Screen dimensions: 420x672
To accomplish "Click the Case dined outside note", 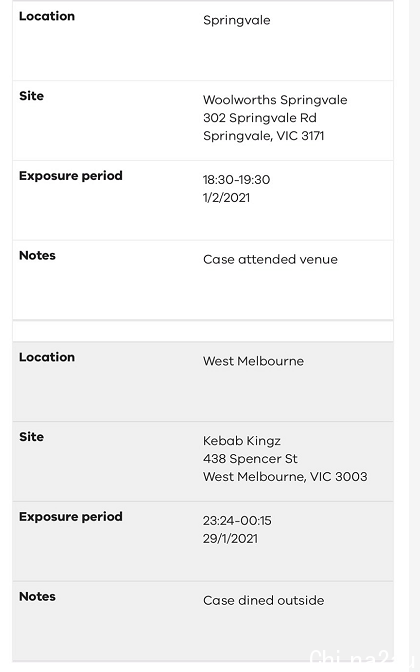I will click(264, 600).
